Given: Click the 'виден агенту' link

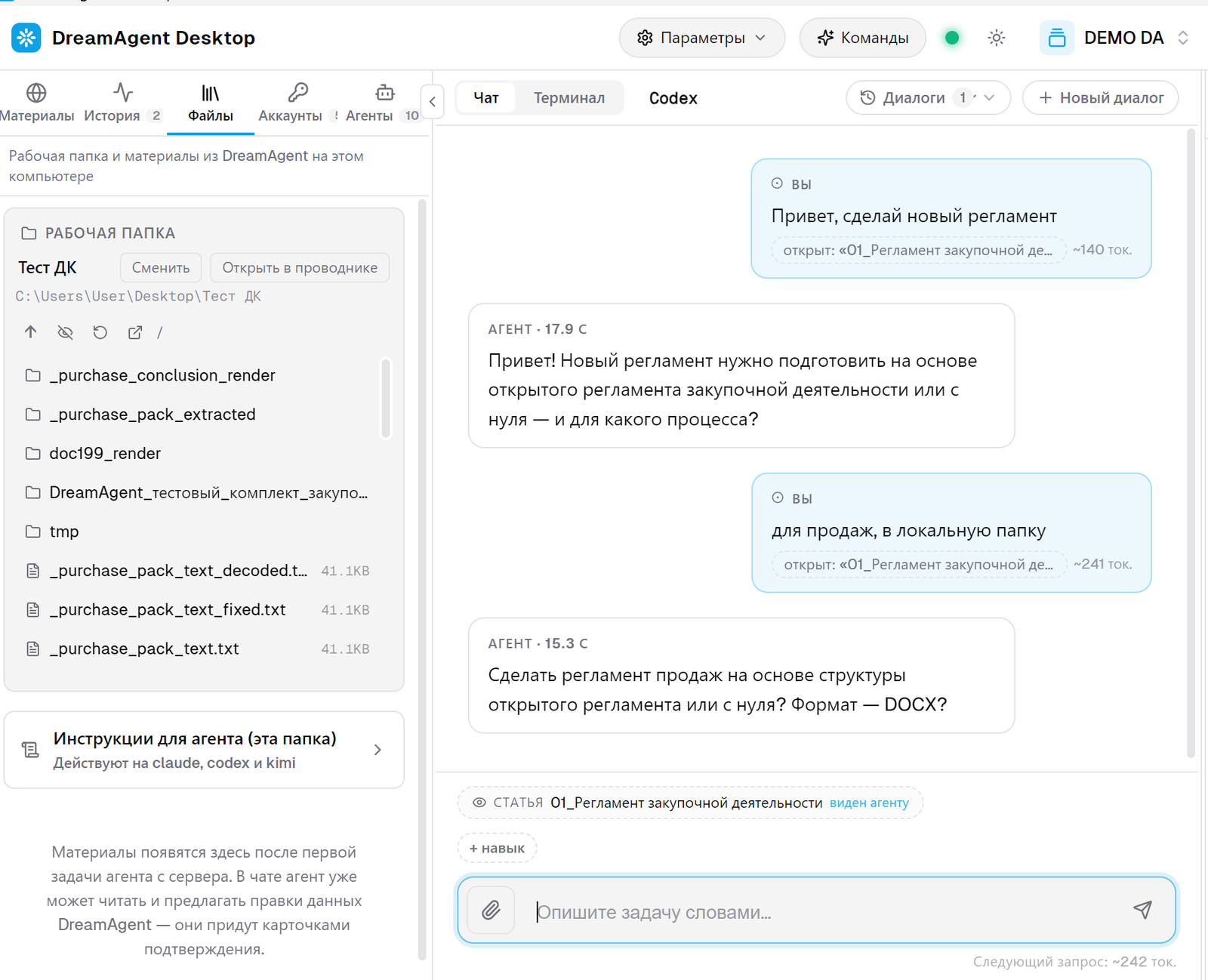Looking at the screenshot, I should pos(869,803).
